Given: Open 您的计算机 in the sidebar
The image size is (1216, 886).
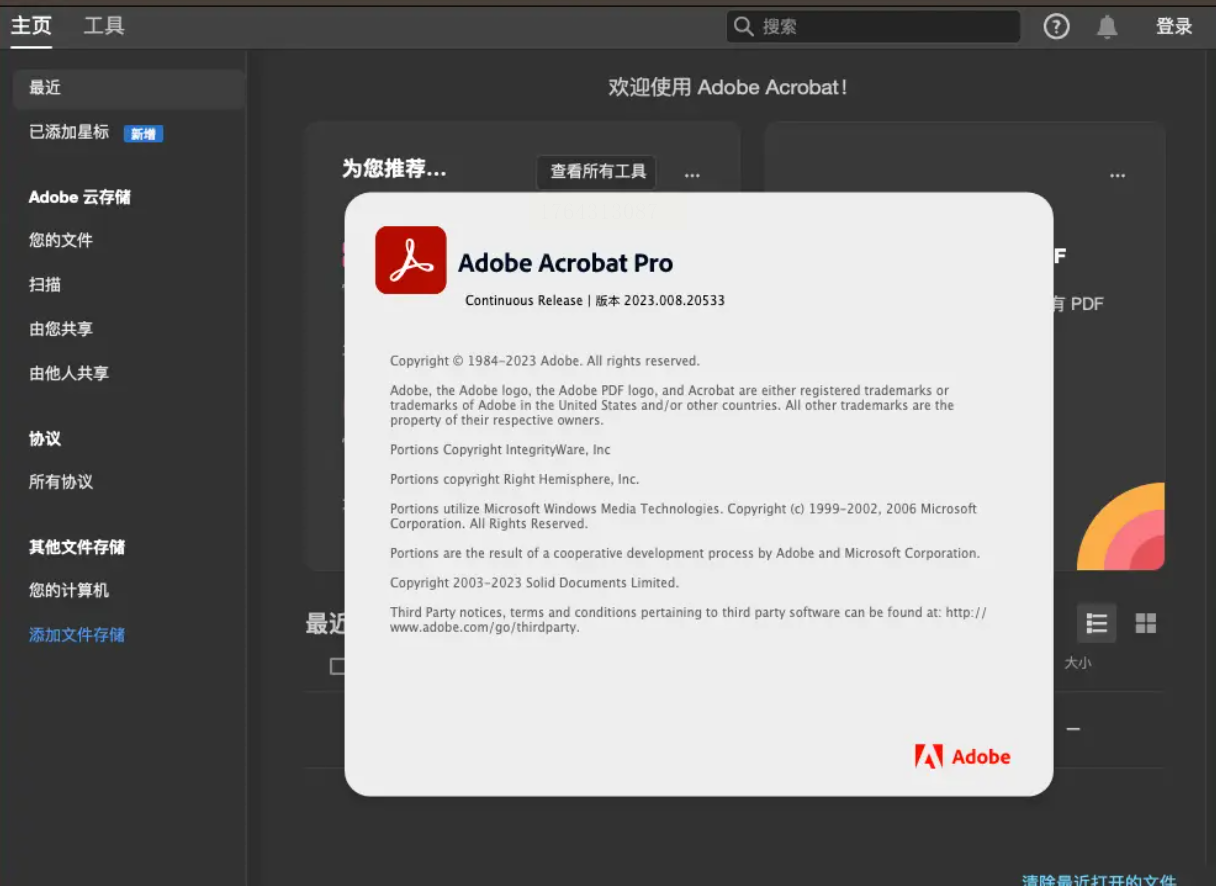Looking at the screenshot, I should 69,591.
